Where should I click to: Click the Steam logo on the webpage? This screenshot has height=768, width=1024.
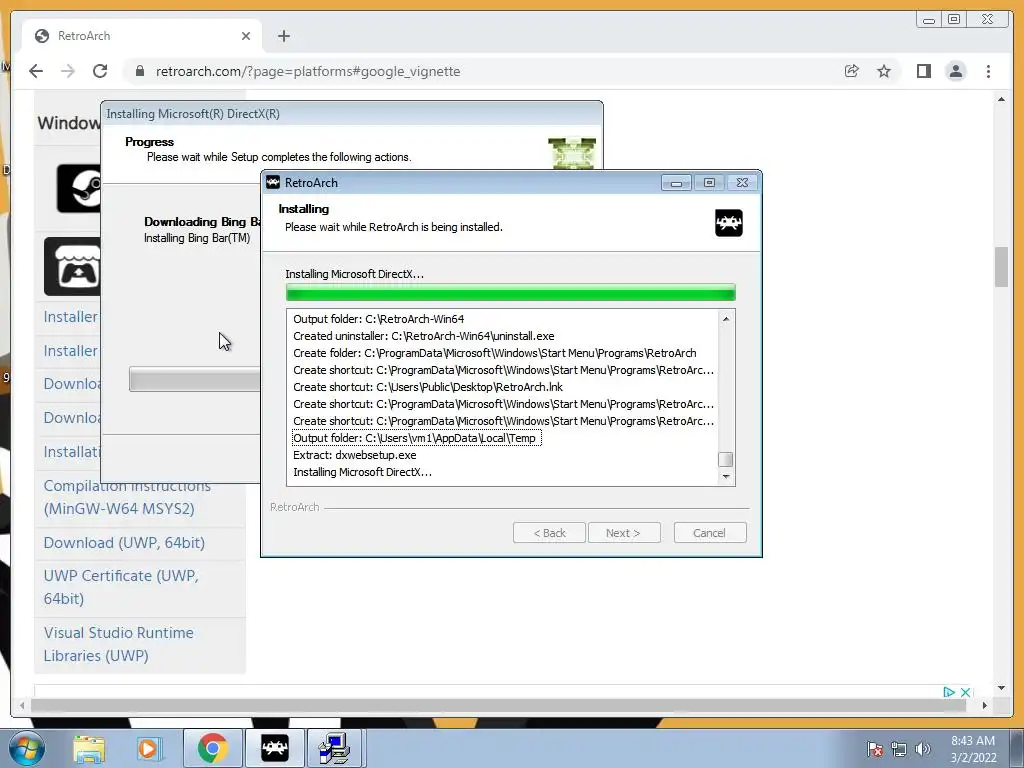click(79, 189)
